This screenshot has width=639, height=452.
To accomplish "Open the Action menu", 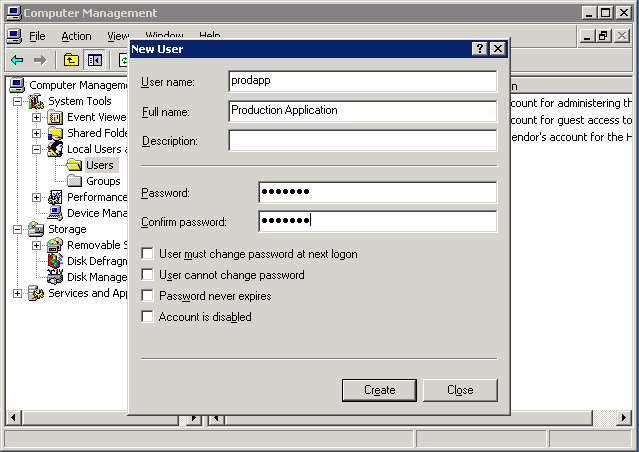I will click(x=76, y=36).
